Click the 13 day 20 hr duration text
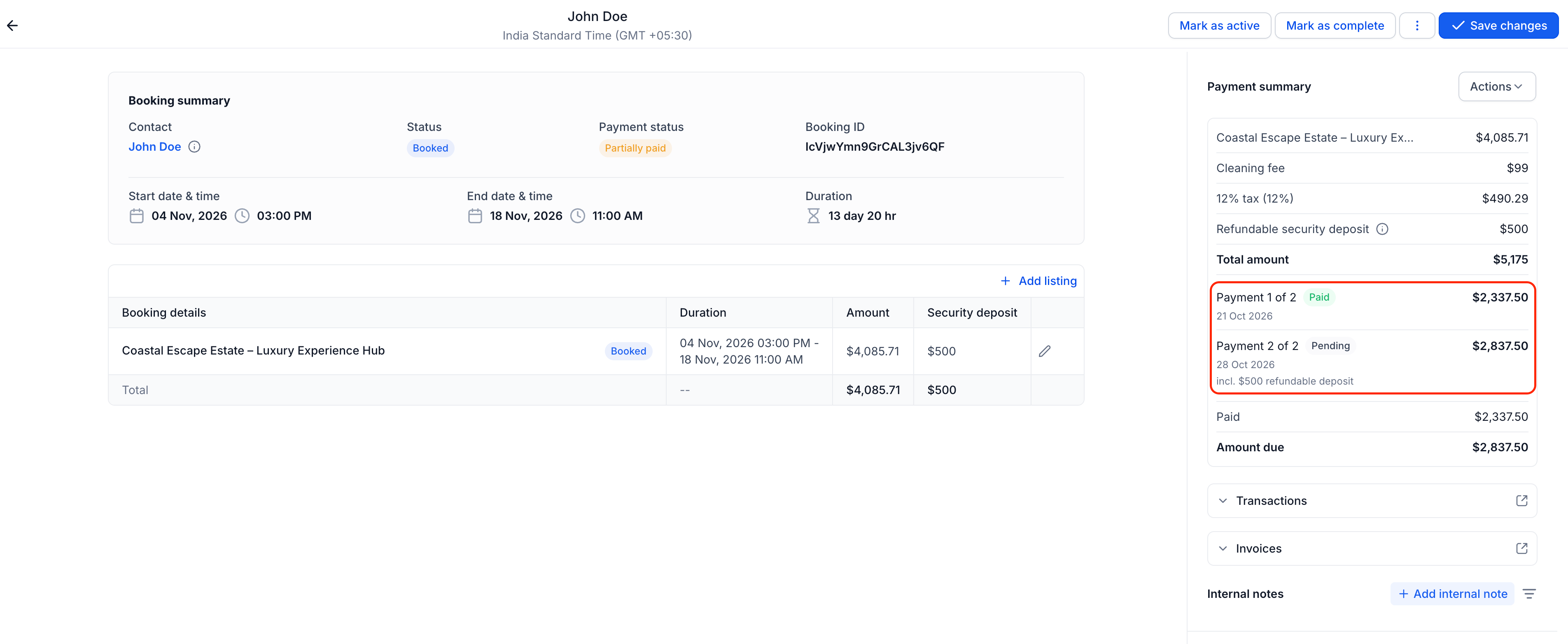Image resolution: width=1568 pixels, height=644 pixels. coord(862,216)
